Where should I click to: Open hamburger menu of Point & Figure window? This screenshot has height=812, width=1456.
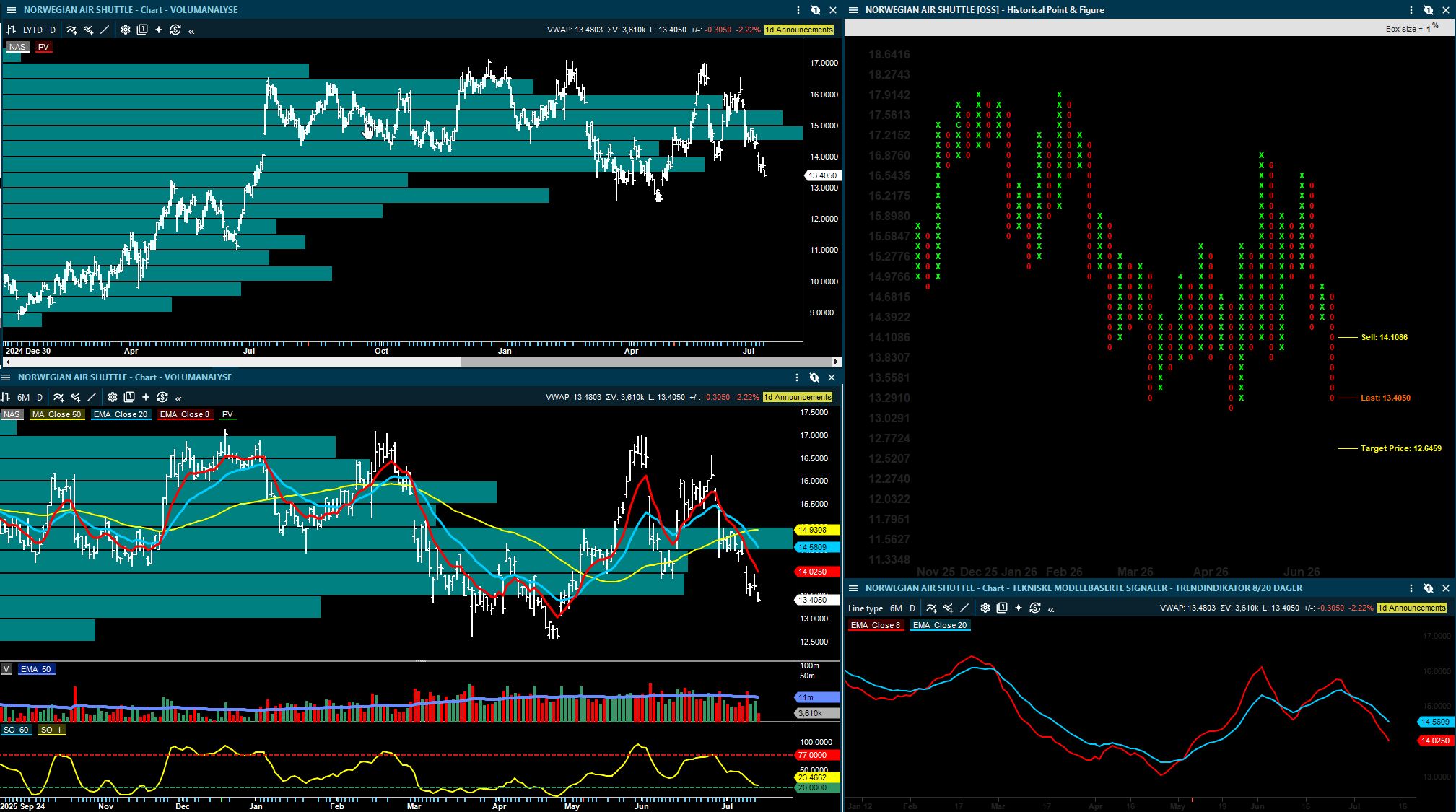pos(853,10)
